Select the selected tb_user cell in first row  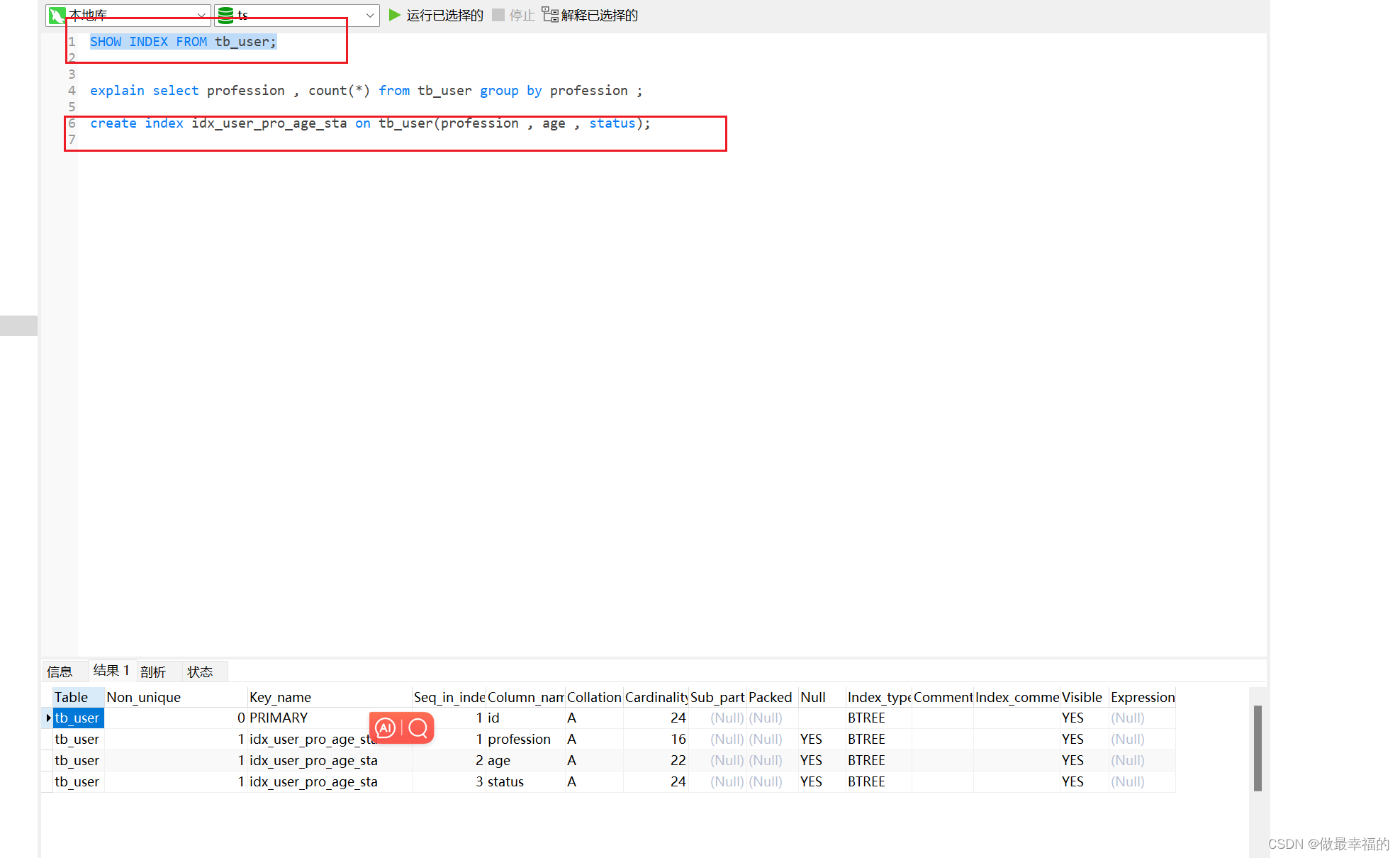(x=79, y=718)
